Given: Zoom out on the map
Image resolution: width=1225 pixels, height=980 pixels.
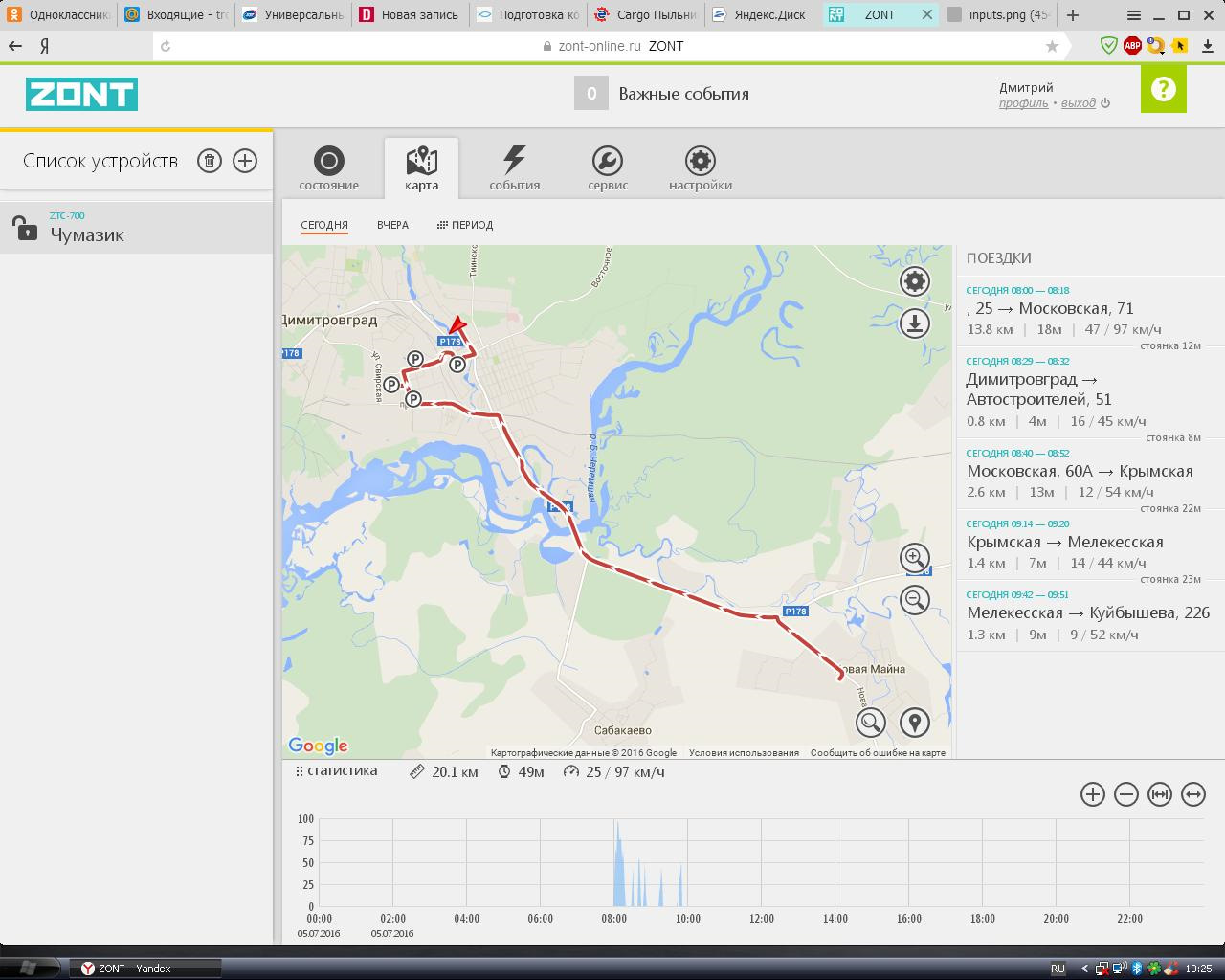Looking at the screenshot, I should click(x=915, y=600).
